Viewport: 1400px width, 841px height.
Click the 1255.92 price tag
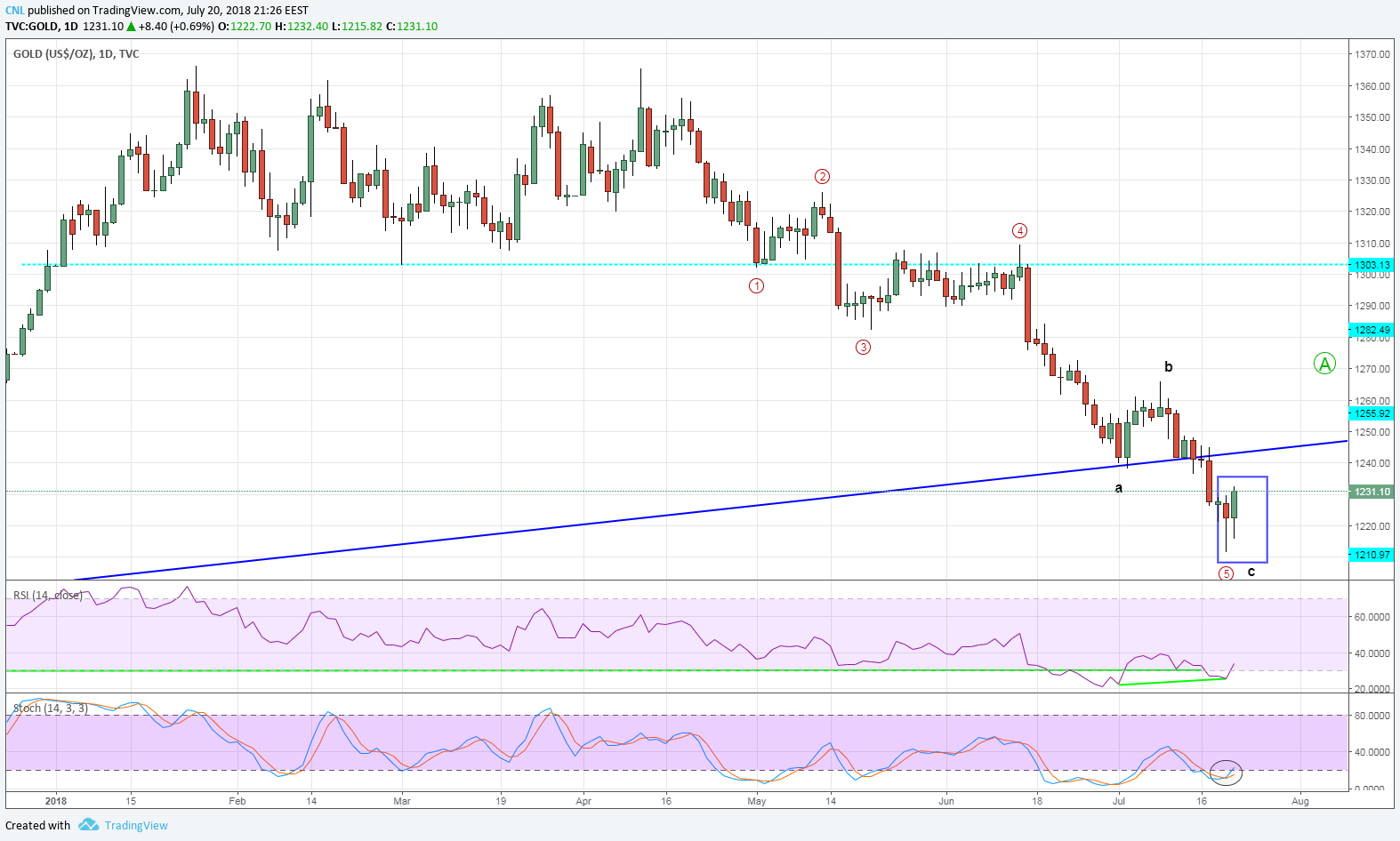(x=1372, y=413)
